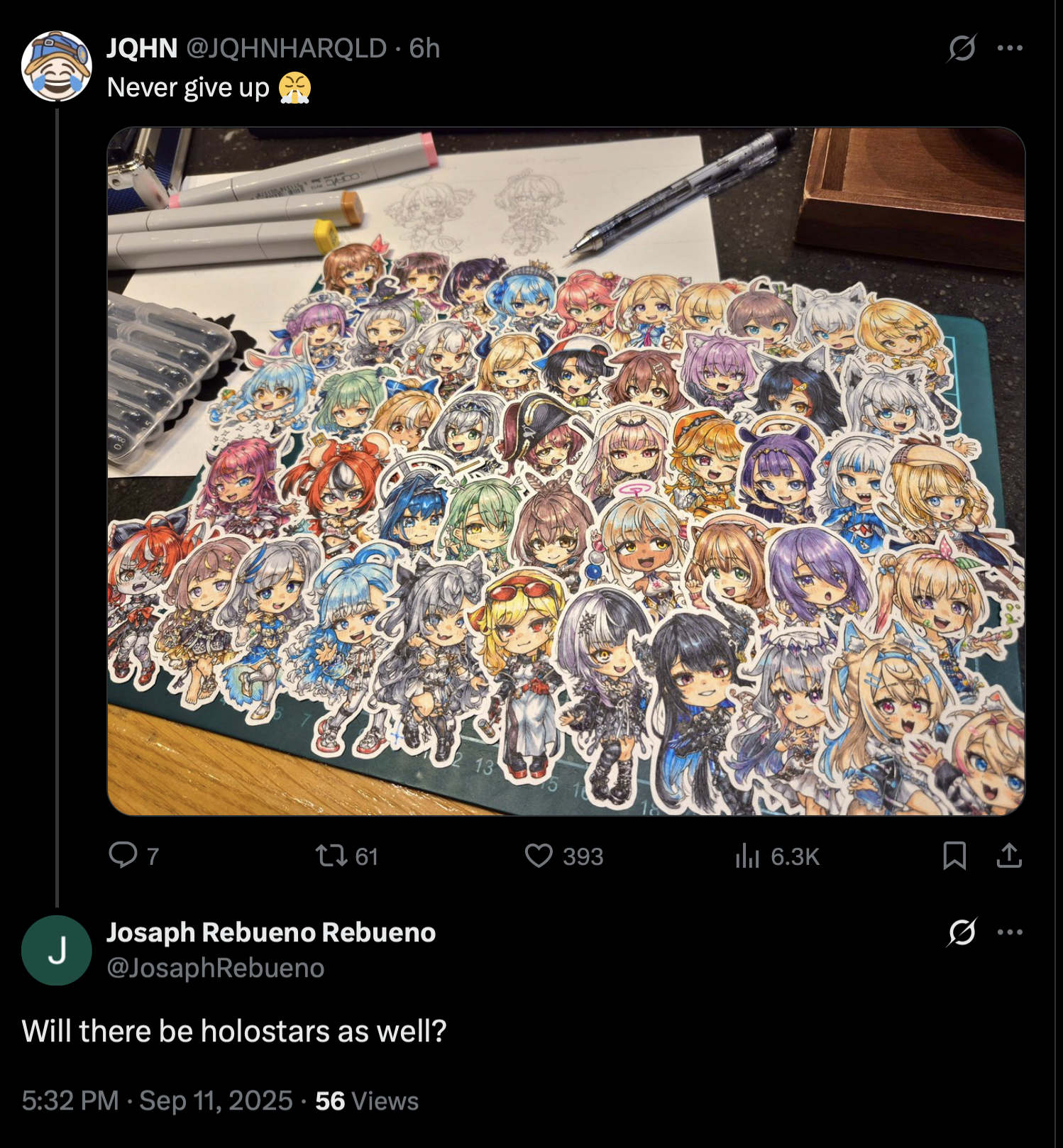Screen dimensions: 1063x1148
Task: Open Josaph Rebueno Rebueno display name
Action: coord(271,932)
